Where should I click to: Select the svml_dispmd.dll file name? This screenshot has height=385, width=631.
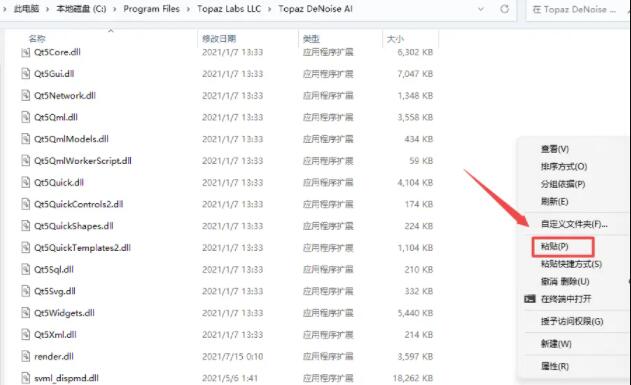tap(66, 378)
